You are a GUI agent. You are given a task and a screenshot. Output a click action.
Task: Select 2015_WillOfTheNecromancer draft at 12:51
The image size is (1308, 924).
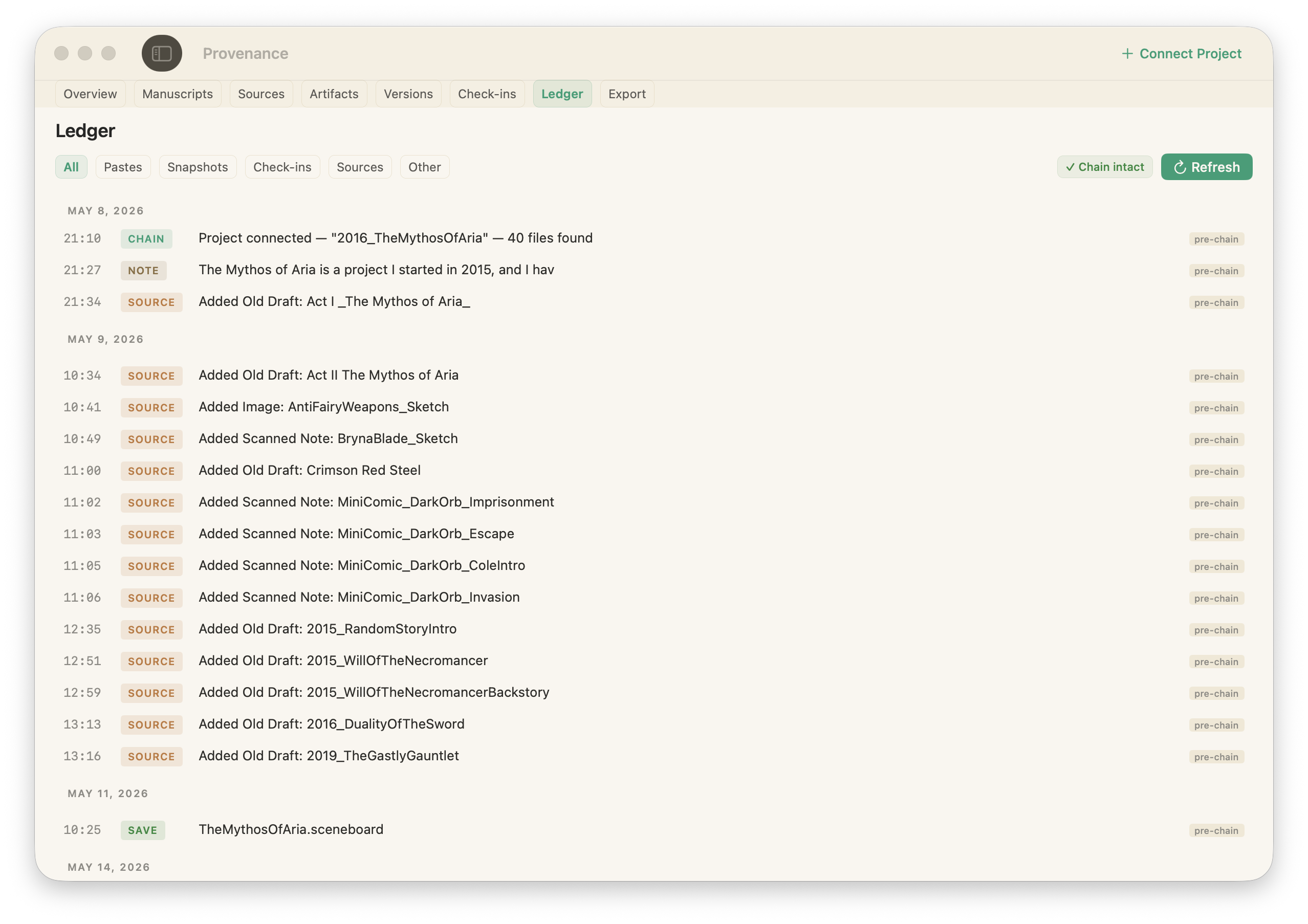[x=653, y=661]
